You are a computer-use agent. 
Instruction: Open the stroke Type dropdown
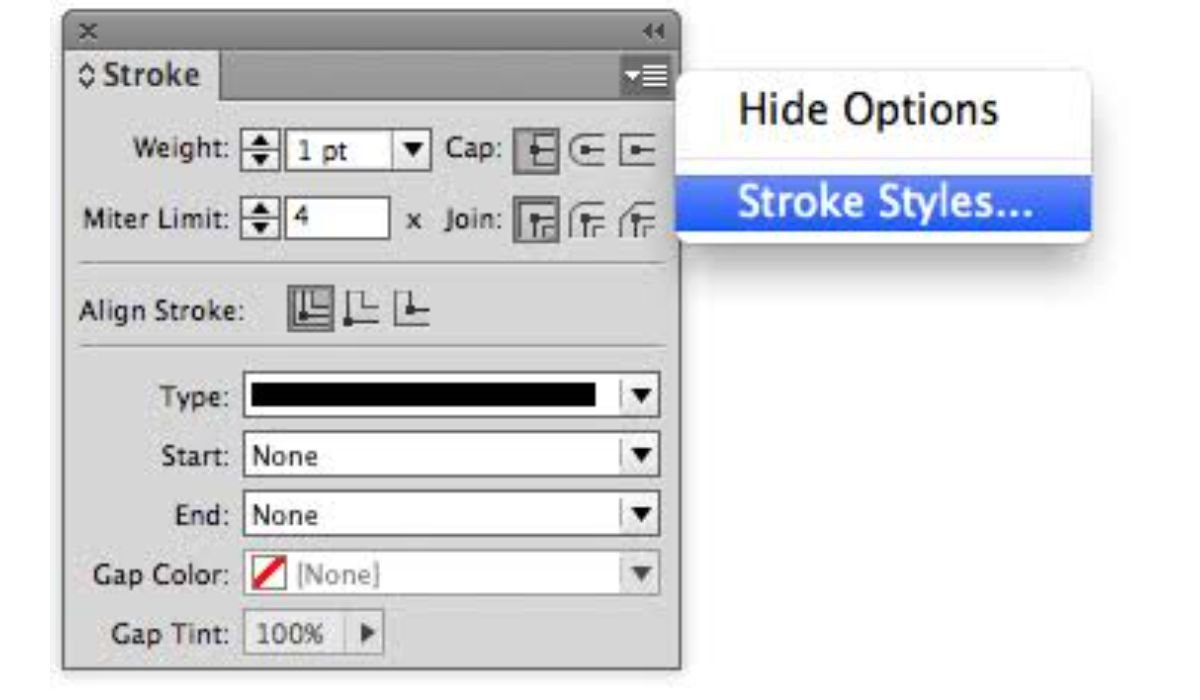click(x=641, y=397)
